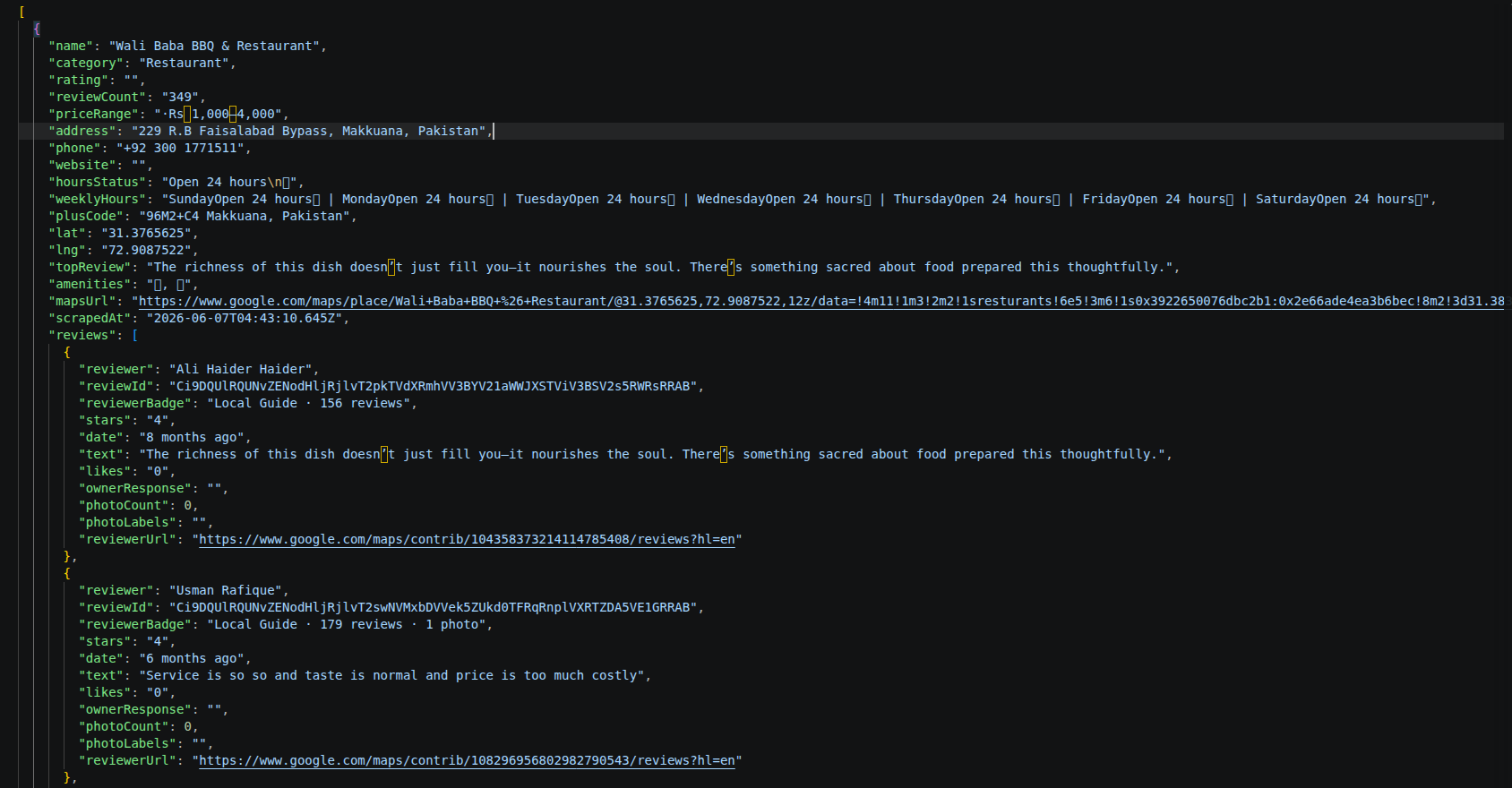
Task: Click the reviewId starting "Ci9DQUlRQUNvZENodHljRjlvT2pk"
Action: pos(433,386)
